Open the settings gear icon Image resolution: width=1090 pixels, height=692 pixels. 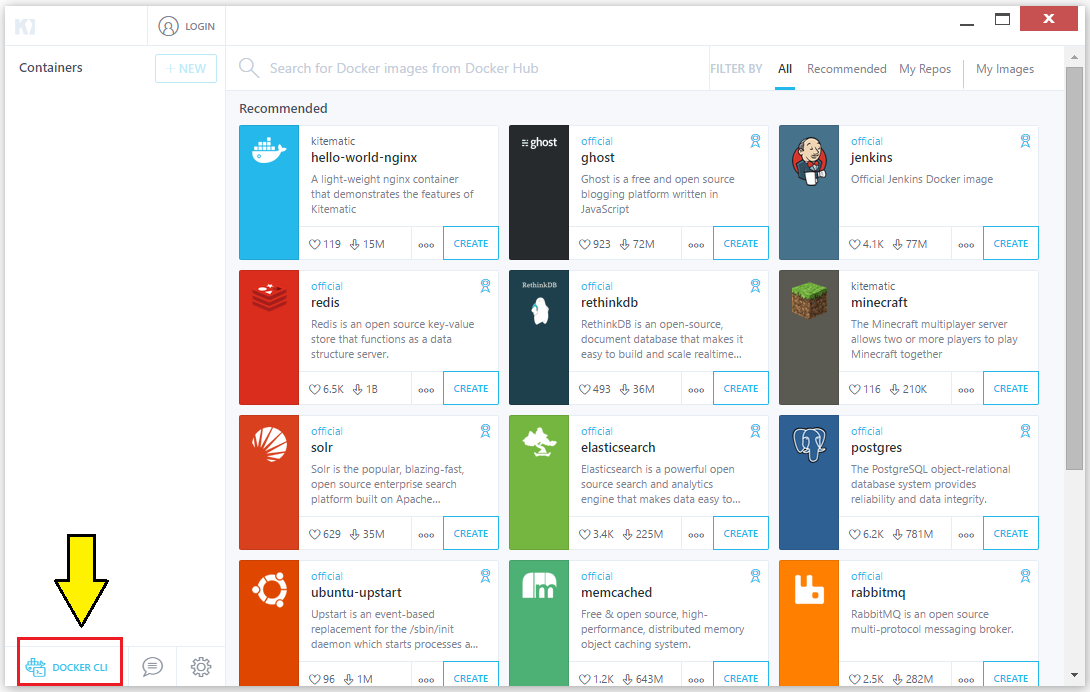pos(201,667)
